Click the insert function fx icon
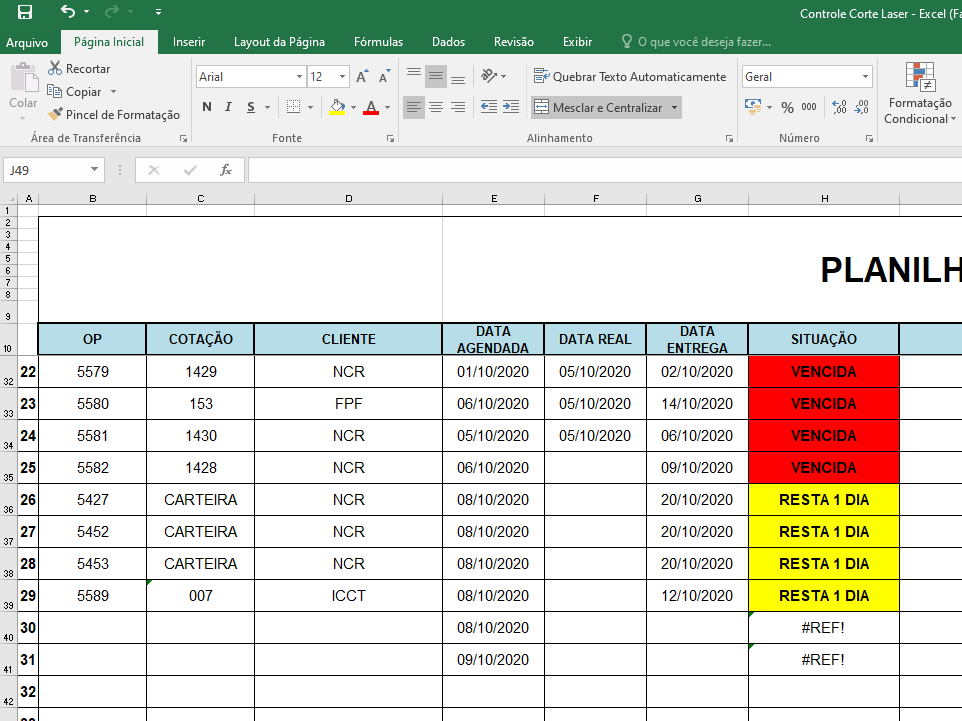Image resolution: width=962 pixels, height=721 pixels. [225, 170]
